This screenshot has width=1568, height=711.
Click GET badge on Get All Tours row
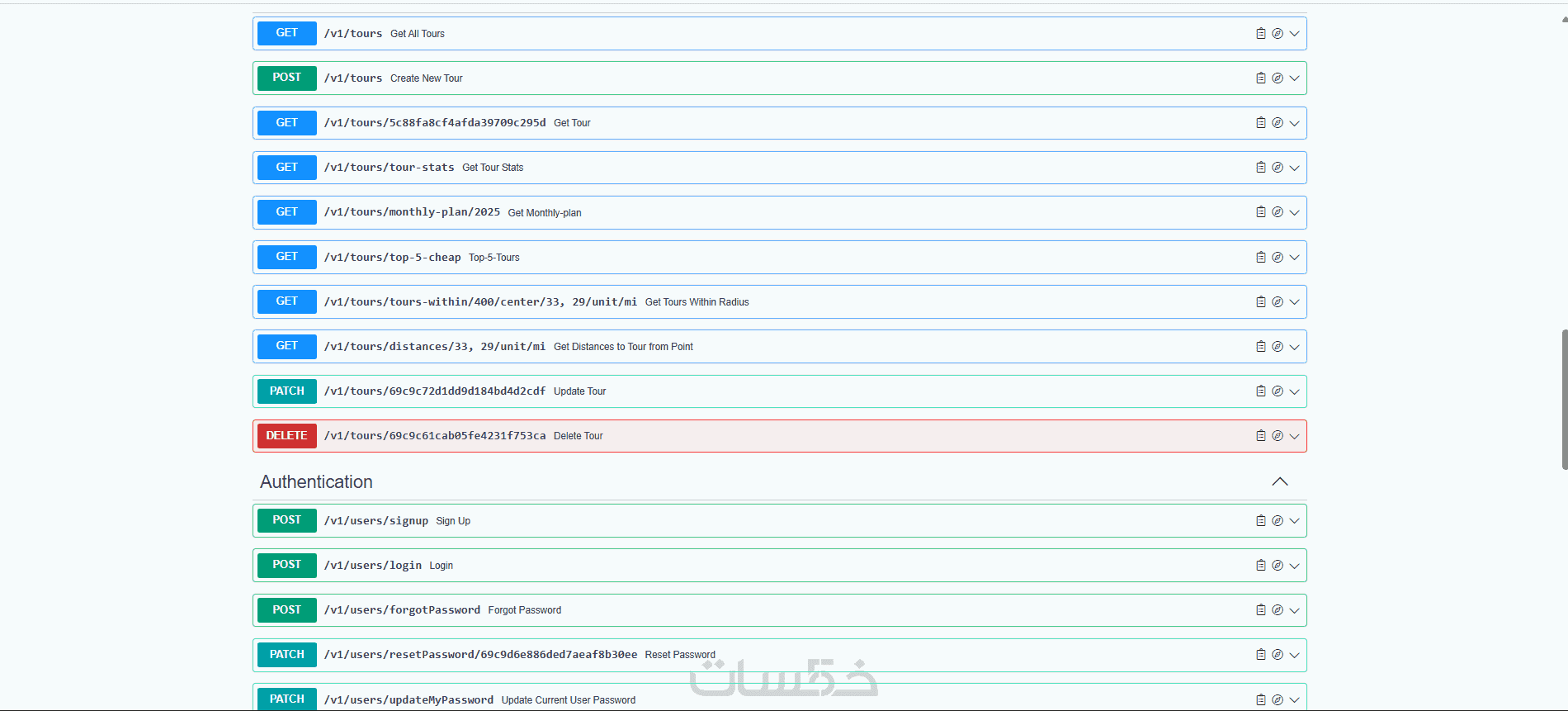(287, 33)
